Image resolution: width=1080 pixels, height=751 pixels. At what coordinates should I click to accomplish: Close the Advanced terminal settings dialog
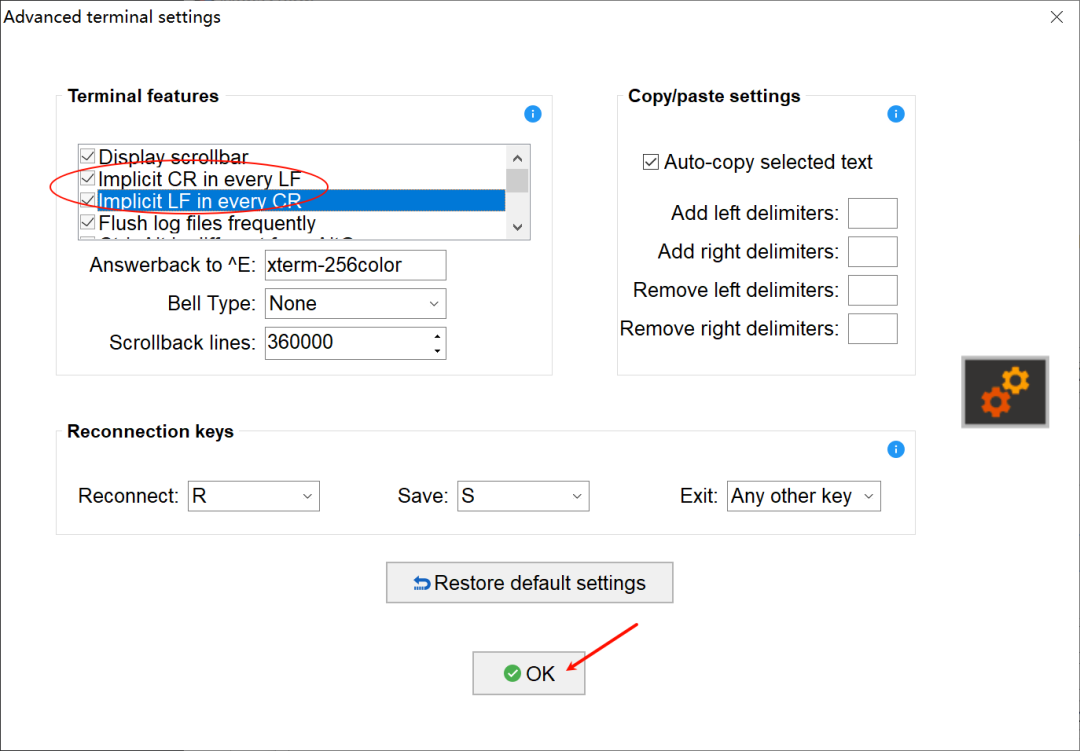point(1057,17)
